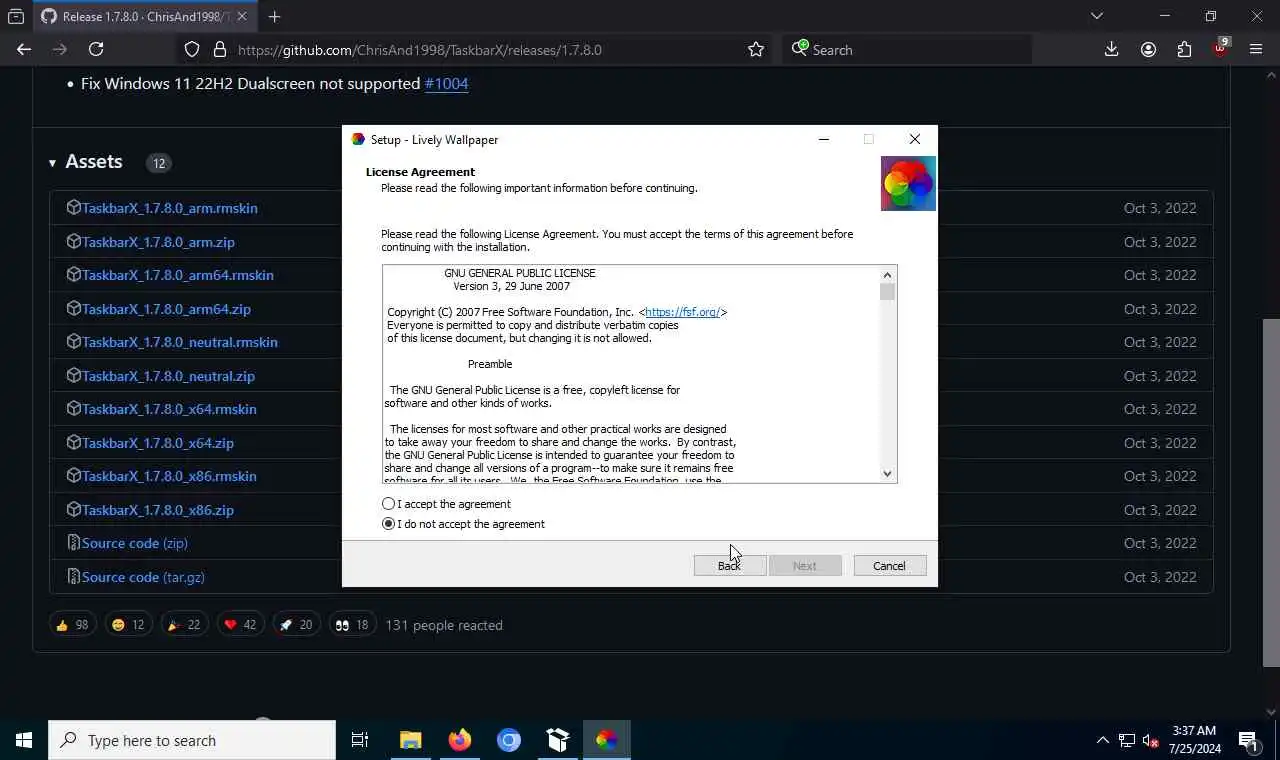
Task: Download TaskbarX_1.7.8.0_arm64.rmskin
Action: 178,275
